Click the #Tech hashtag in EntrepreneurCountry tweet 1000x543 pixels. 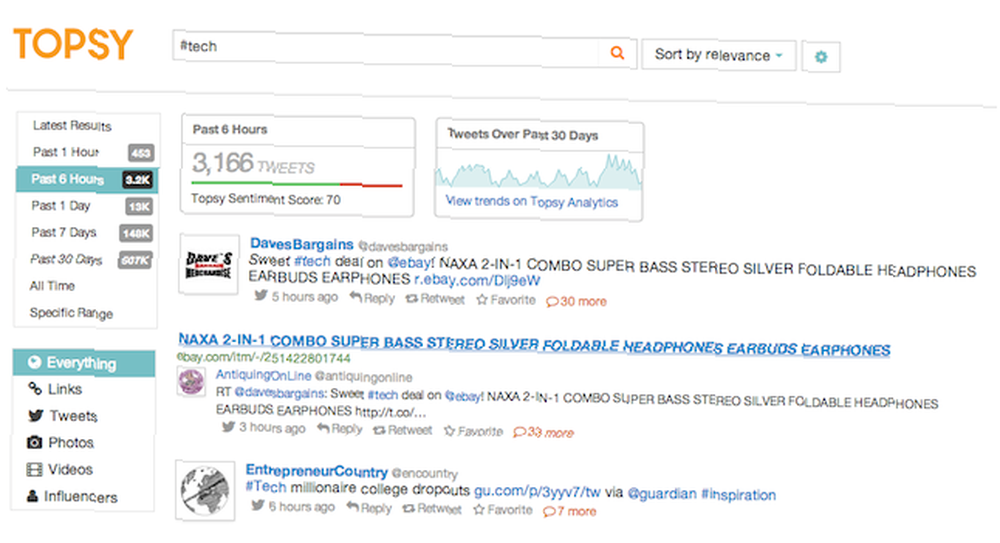click(266, 487)
